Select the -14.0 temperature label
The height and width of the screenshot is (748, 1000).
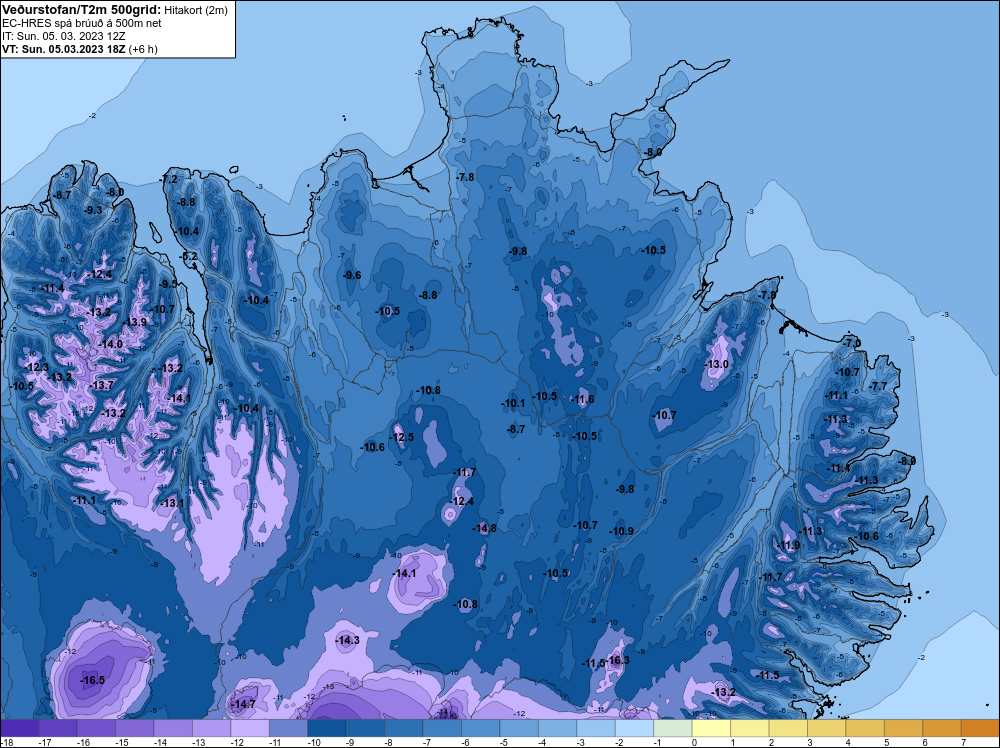click(110, 344)
